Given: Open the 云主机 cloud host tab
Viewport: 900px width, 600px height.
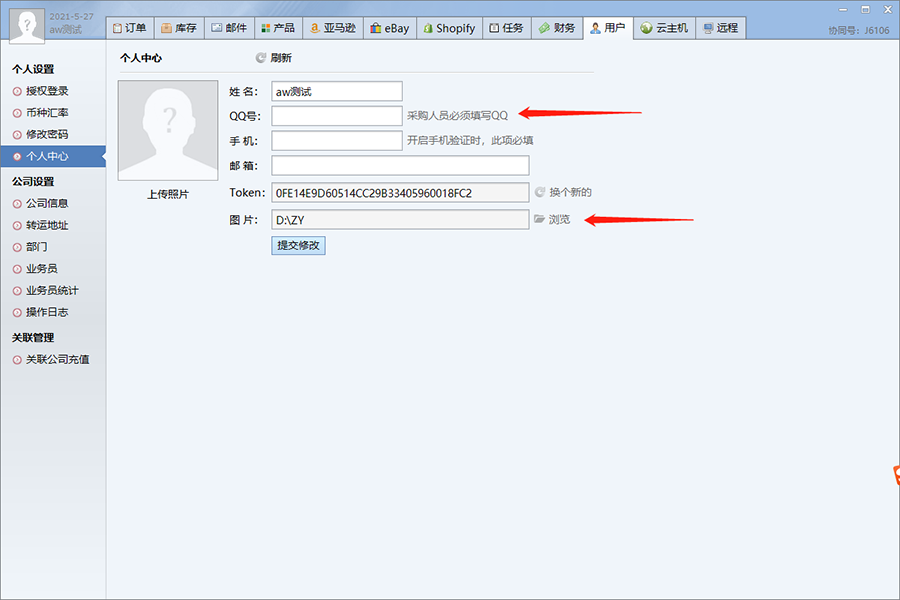Looking at the screenshot, I should 665,28.
